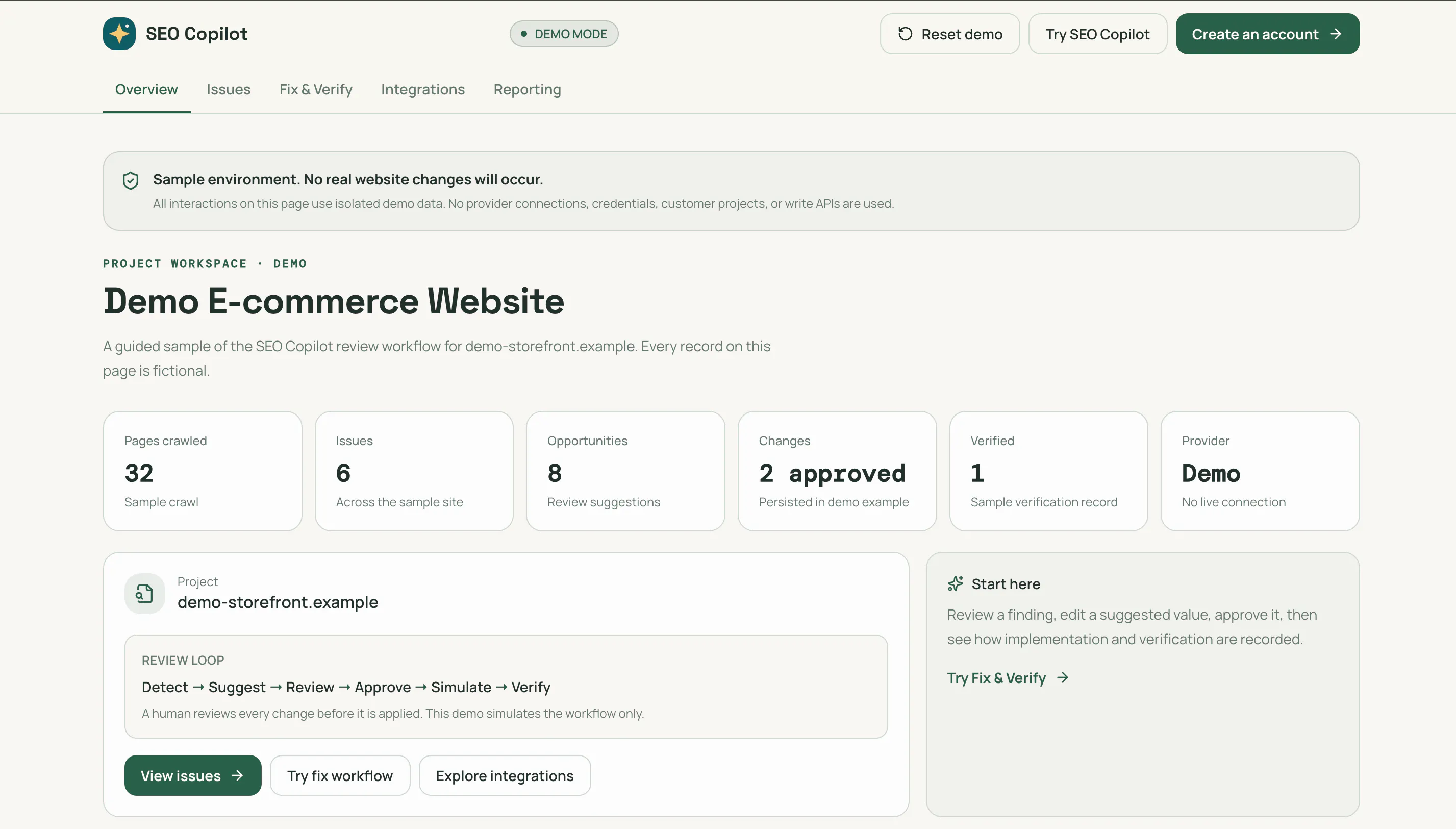Click 'No live connection' caption
This screenshot has width=1456, height=829.
click(x=1234, y=502)
